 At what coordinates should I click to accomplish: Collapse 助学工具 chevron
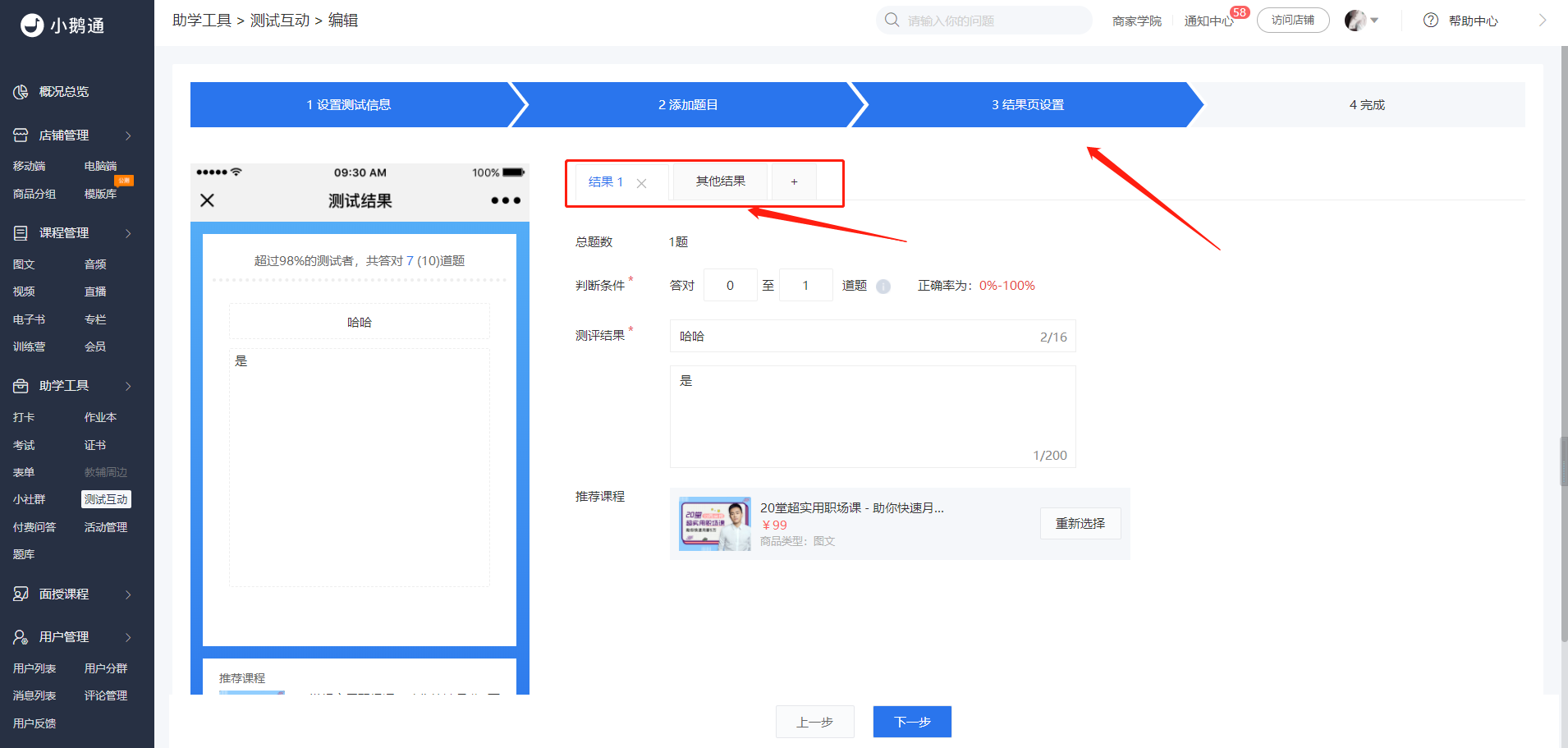point(128,386)
